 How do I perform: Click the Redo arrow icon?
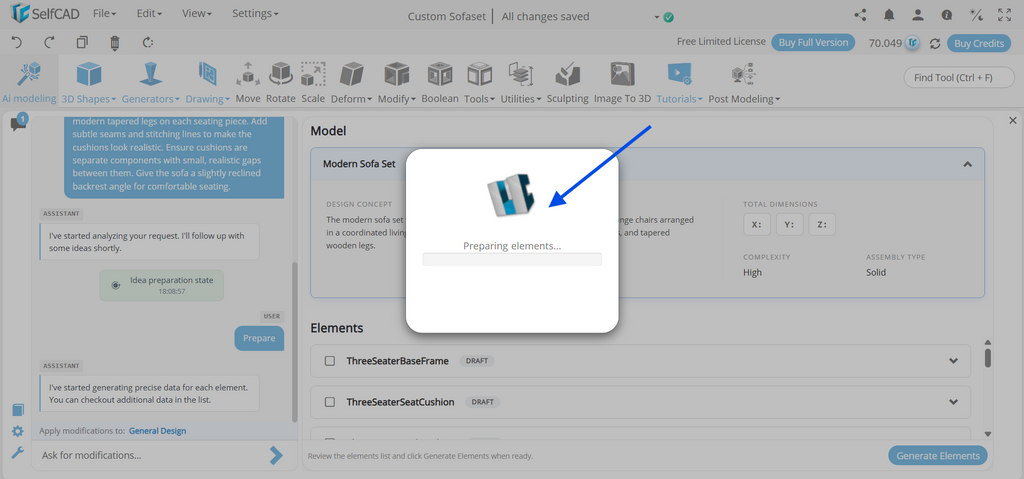[50, 42]
